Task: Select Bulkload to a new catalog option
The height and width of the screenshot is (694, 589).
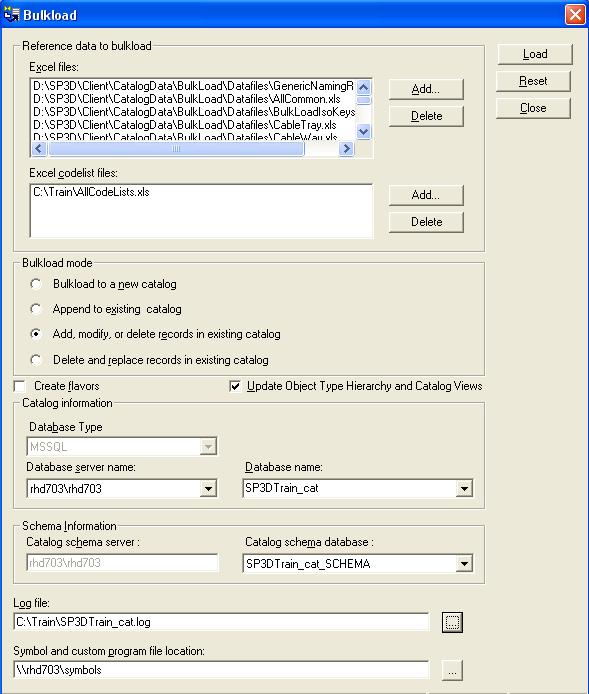Action: click(x=36, y=284)
